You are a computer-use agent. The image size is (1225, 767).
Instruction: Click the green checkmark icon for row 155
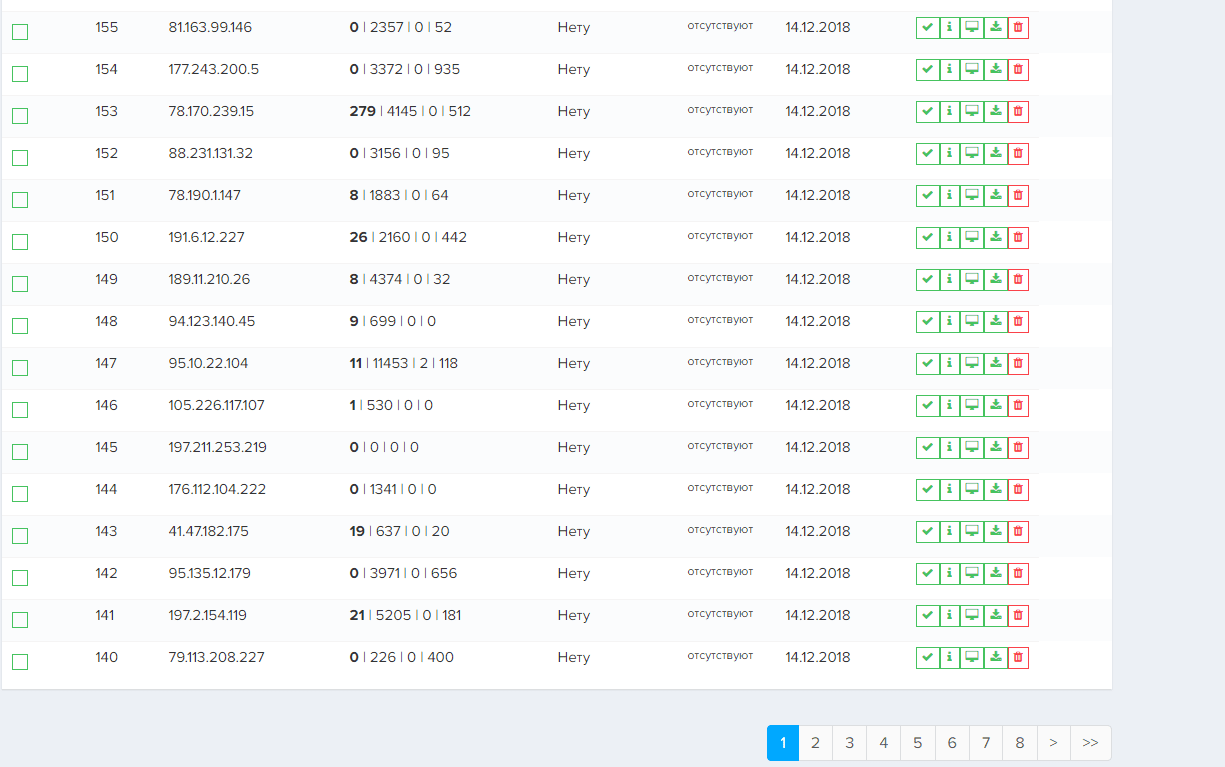928,28
